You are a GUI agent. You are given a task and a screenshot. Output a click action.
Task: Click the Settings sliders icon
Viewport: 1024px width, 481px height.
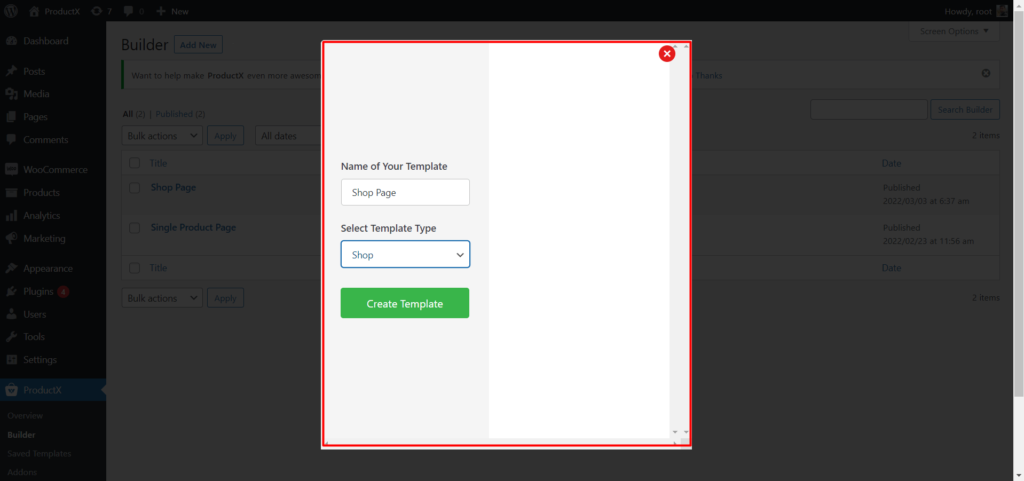(11, 360)
